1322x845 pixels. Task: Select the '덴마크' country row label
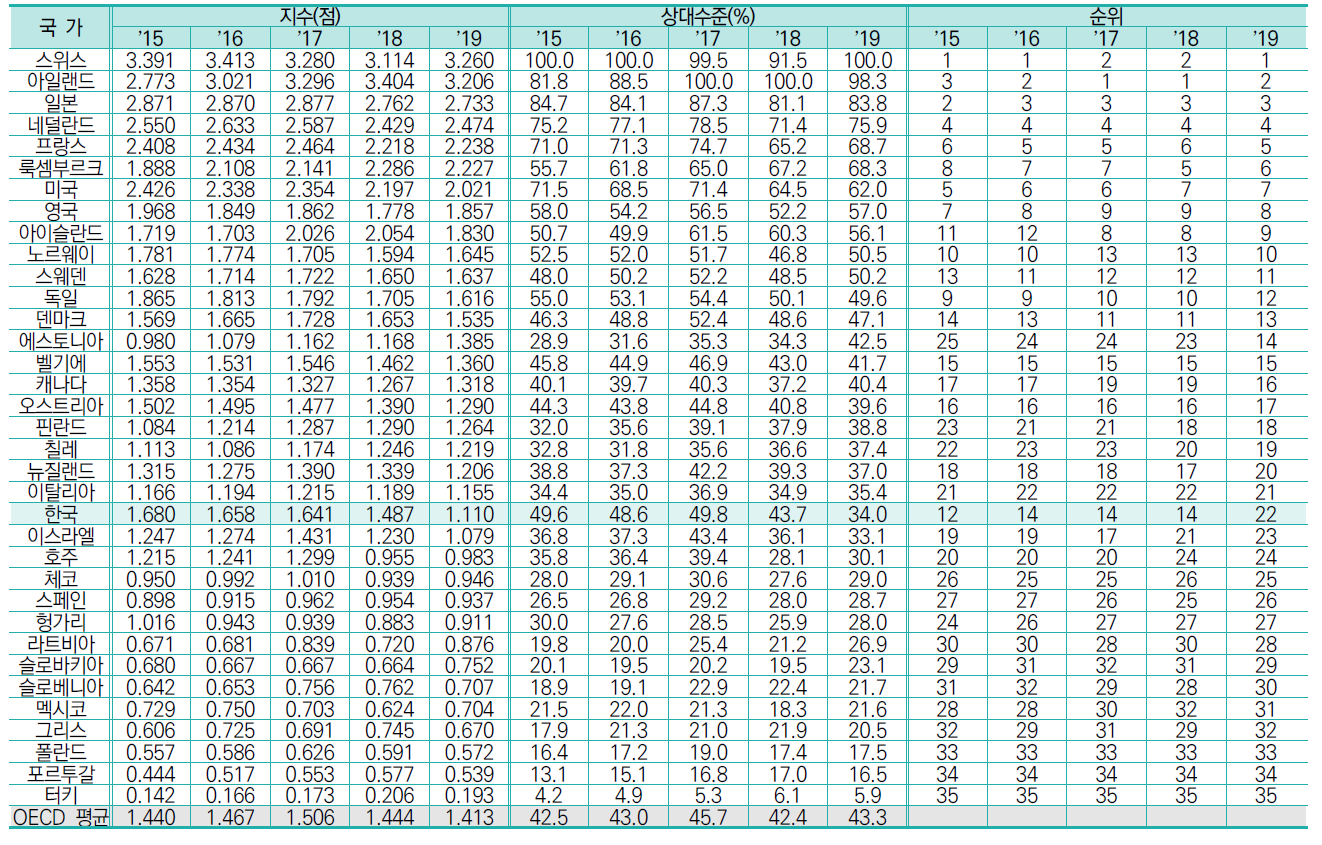[x=61, y=320]
